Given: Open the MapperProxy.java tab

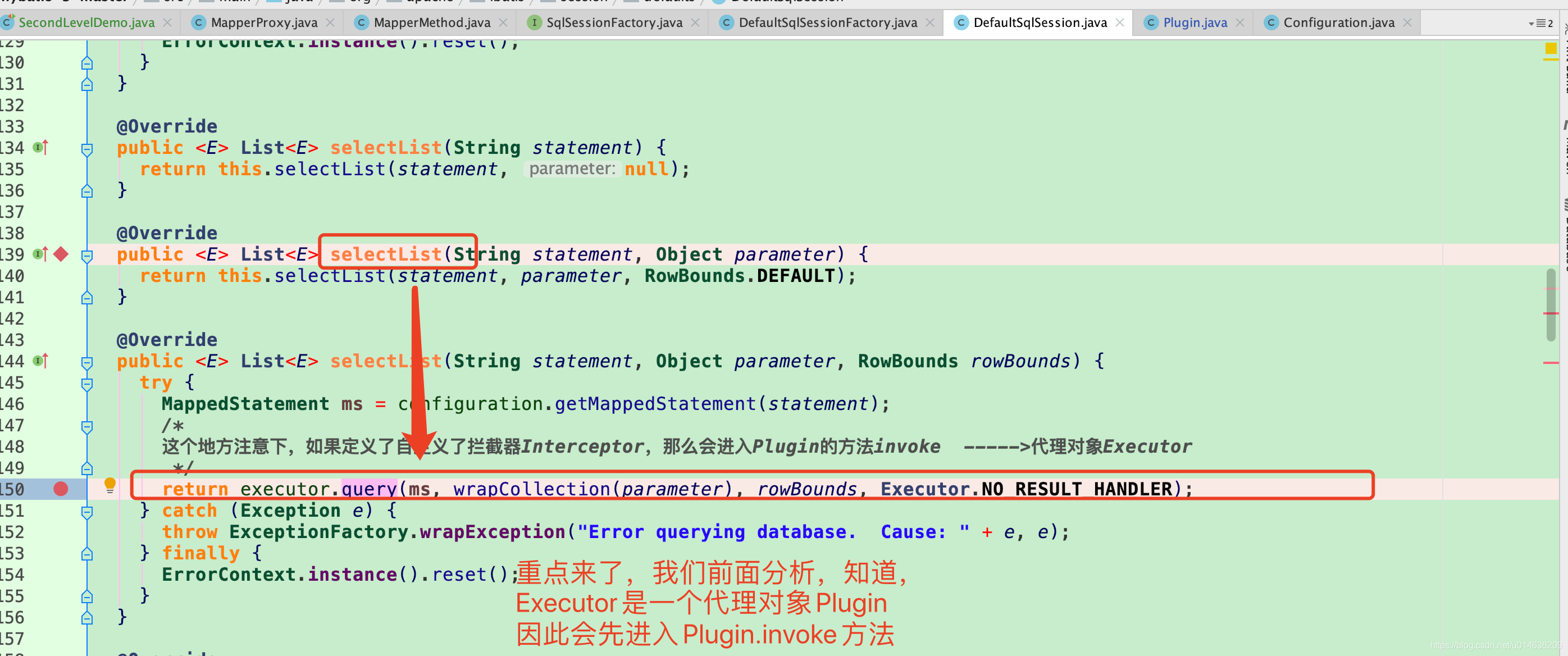Looking at the screenshot, I should coord(263,23).
